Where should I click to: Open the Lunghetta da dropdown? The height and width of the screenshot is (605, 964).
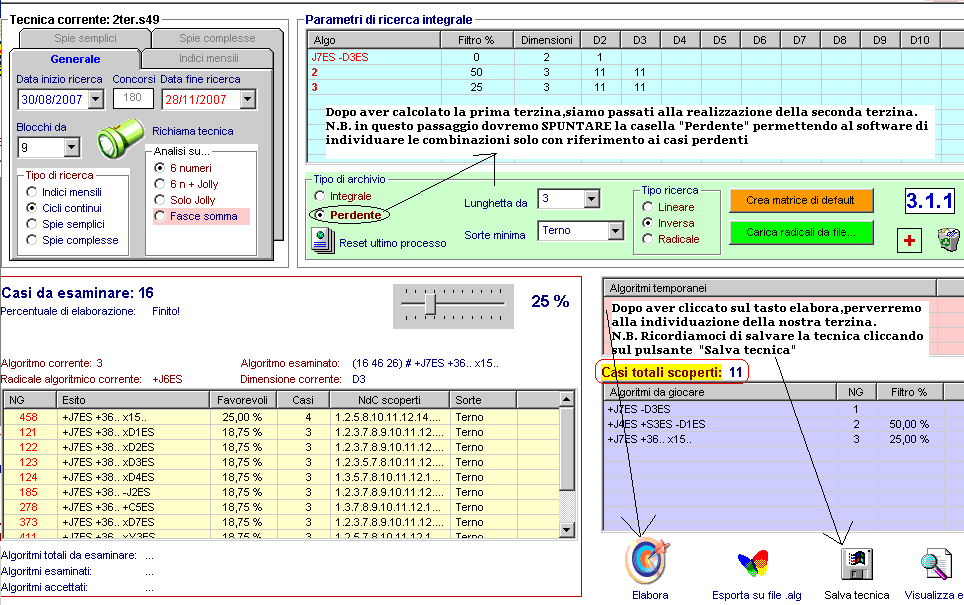pyautogui.click(x=591, y=199)
